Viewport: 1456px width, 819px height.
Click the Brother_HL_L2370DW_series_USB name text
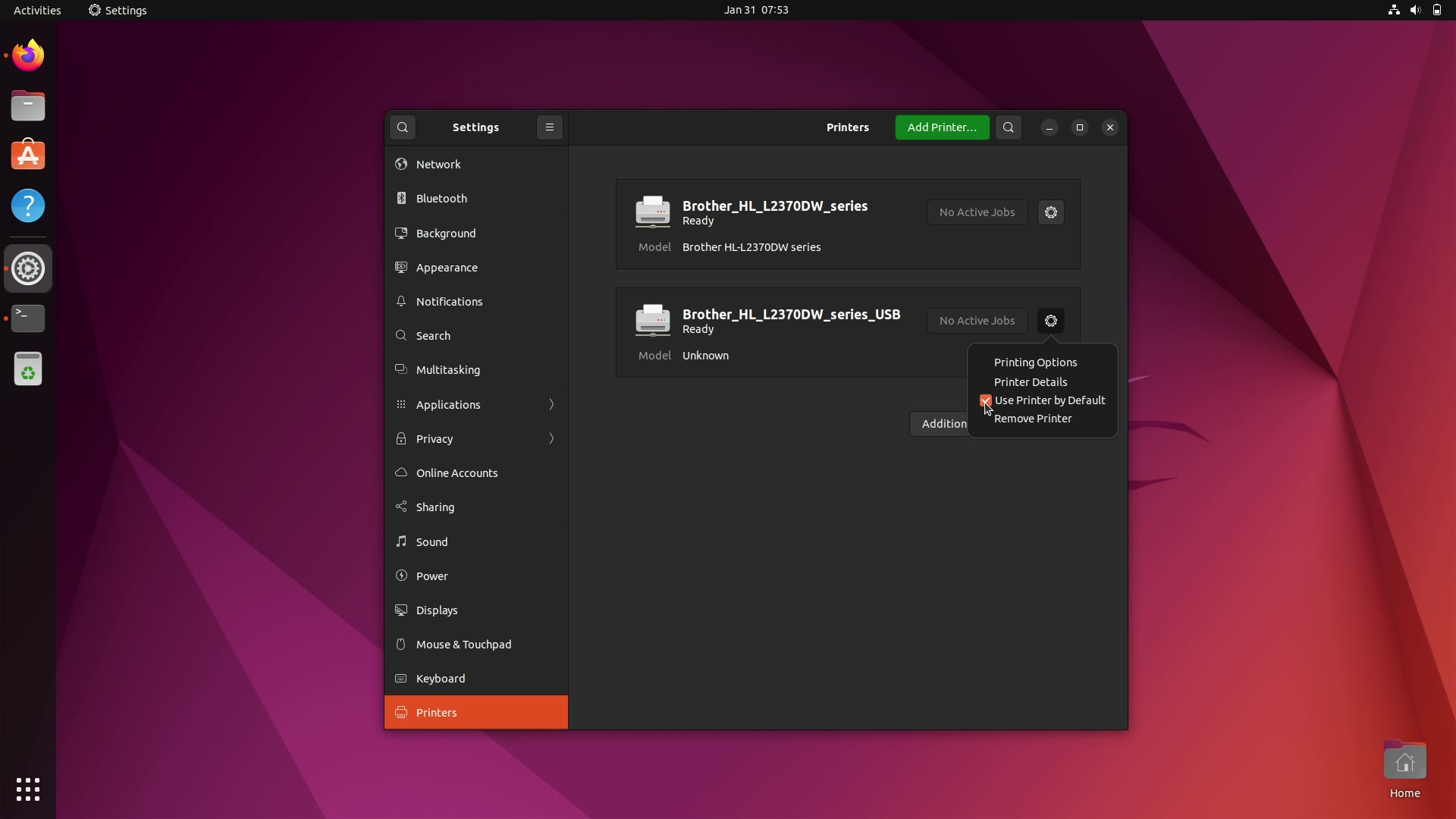pyautogui.click(x=791, y=314)
